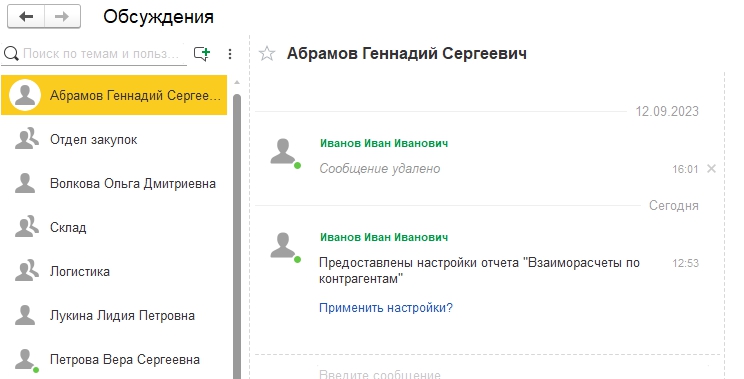The height and width of the screenshot is (379, 744).
Task: Click the Волкова Ольга Дмитриевна user icon
Action: pyautogui.click(x=25, y=183)
